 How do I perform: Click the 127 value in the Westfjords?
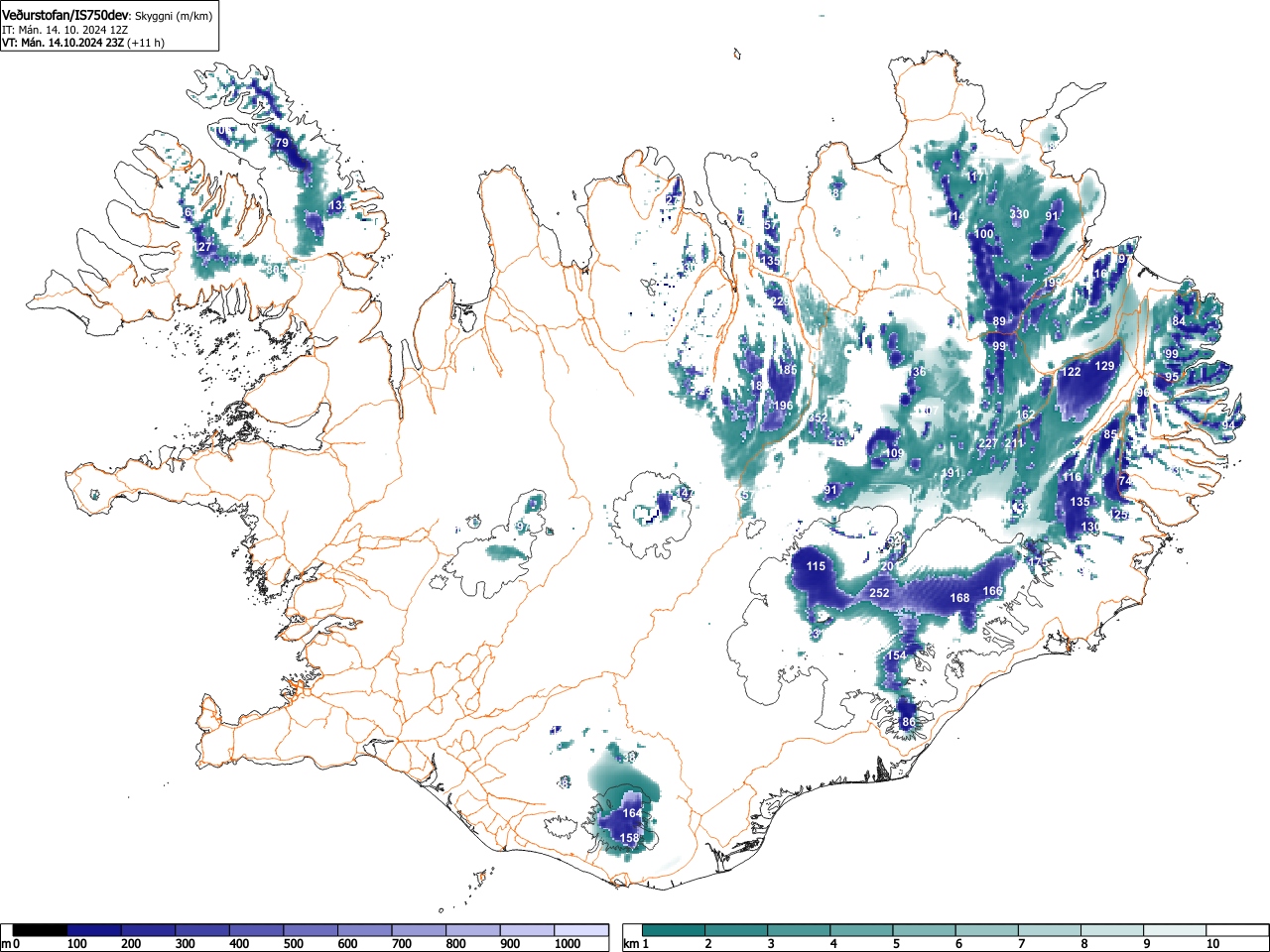(x=202, y=247)
